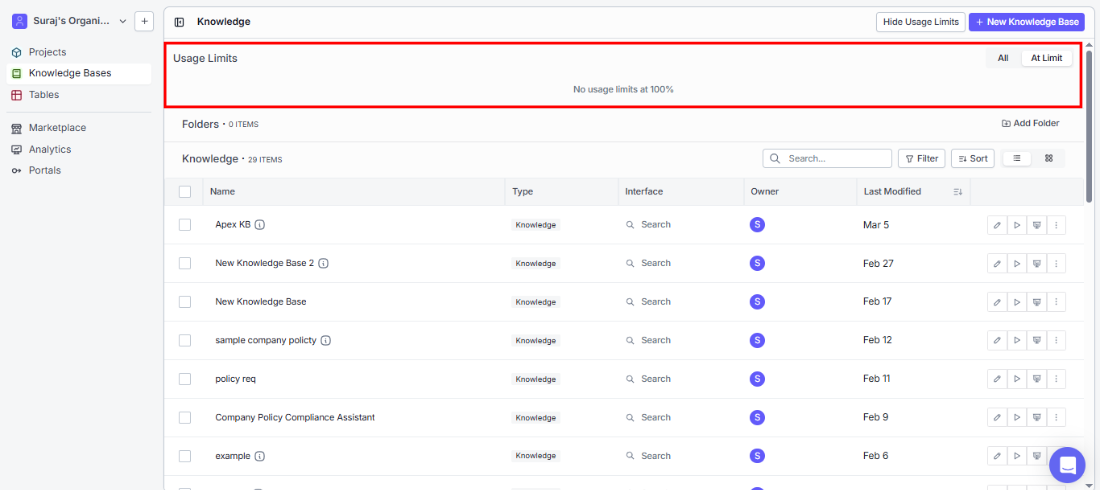Check the policy req checkbox

pyautogui.click(x=185, y=379)
